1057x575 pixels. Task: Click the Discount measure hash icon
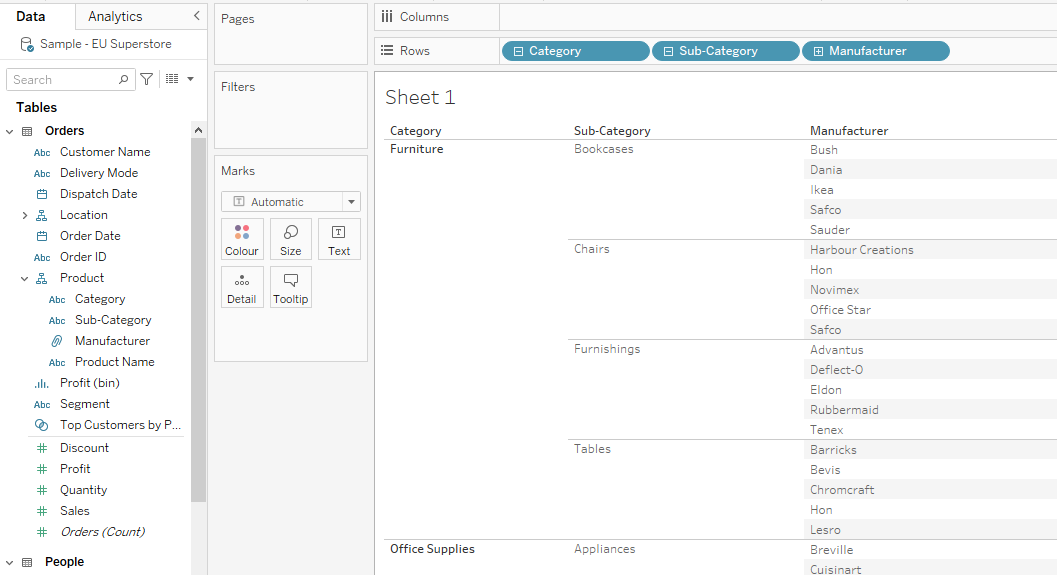[x=42, y=448]
